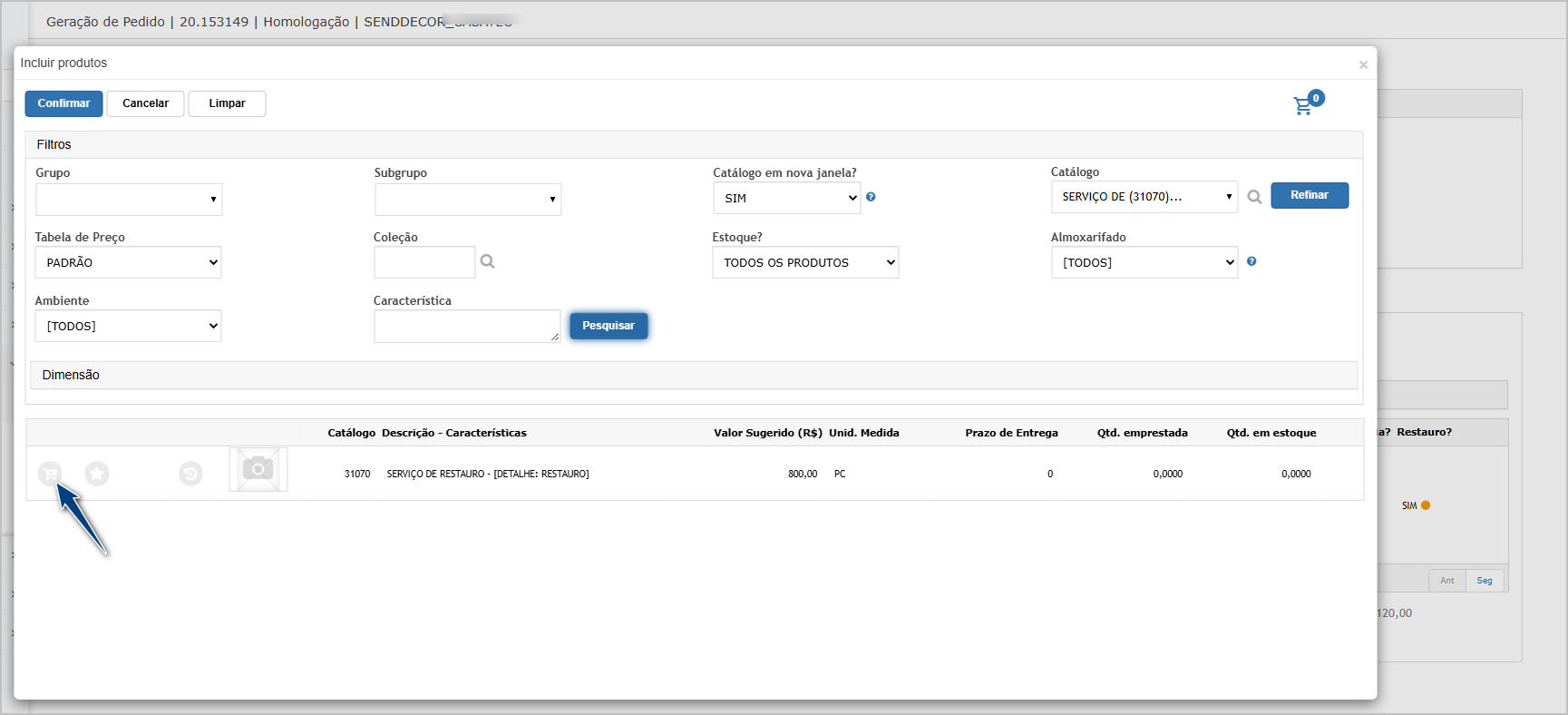This screenshot has width=1568, height=715.
Task: Click the Cancelar button
Action: pyautogui.click(x=145, y=103)
